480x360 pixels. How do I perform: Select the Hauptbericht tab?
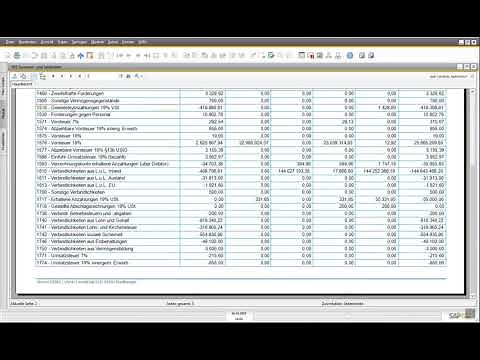pos(22,84)
